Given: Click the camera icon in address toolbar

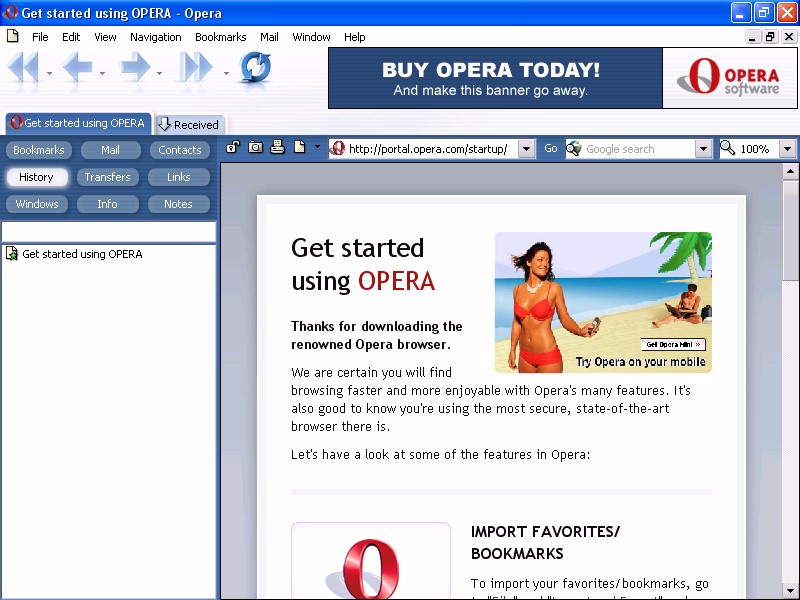Looking at the screenshot, I should 255,147.
